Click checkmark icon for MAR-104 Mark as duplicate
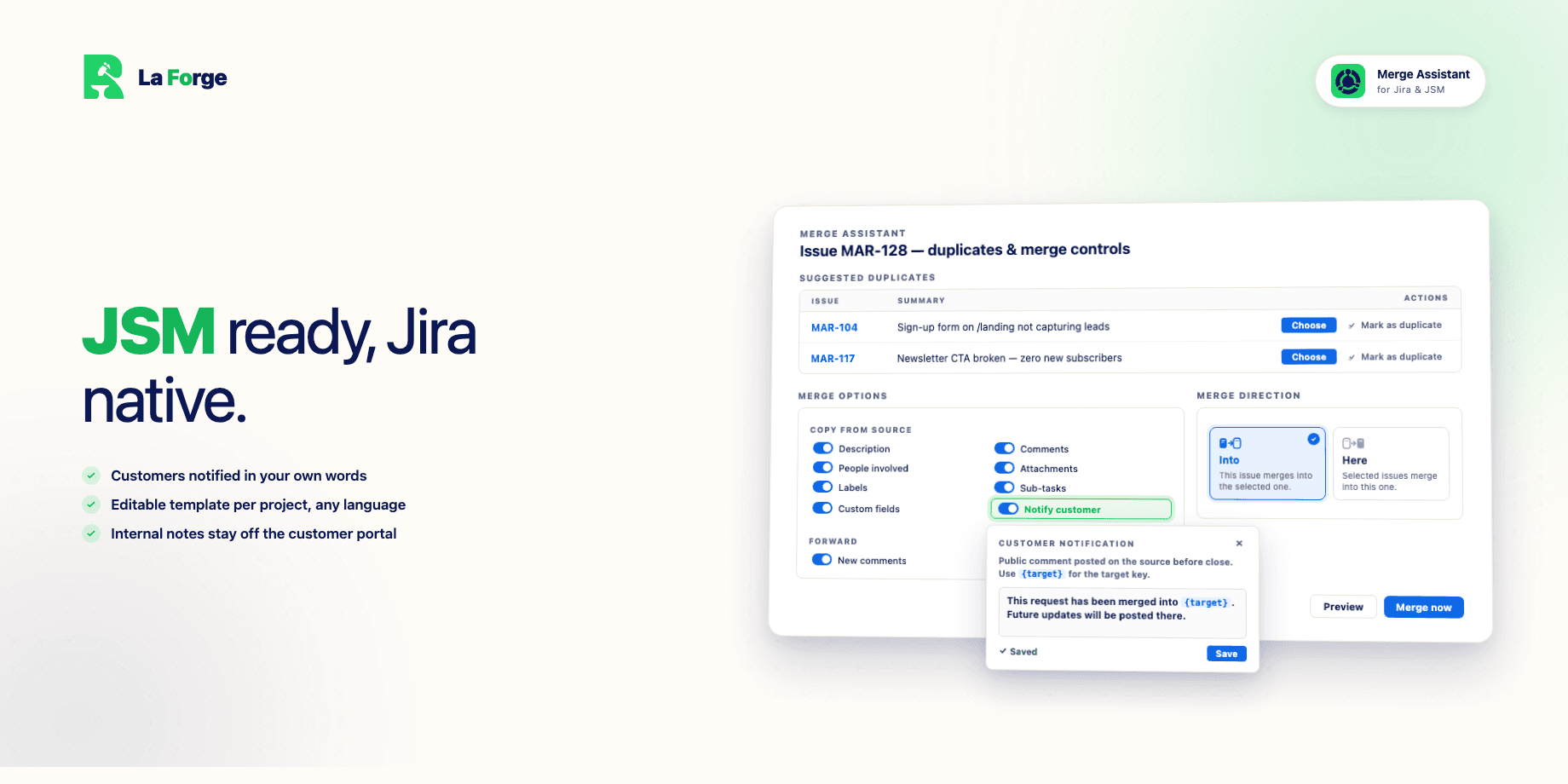 click(x=1352, y=326)
